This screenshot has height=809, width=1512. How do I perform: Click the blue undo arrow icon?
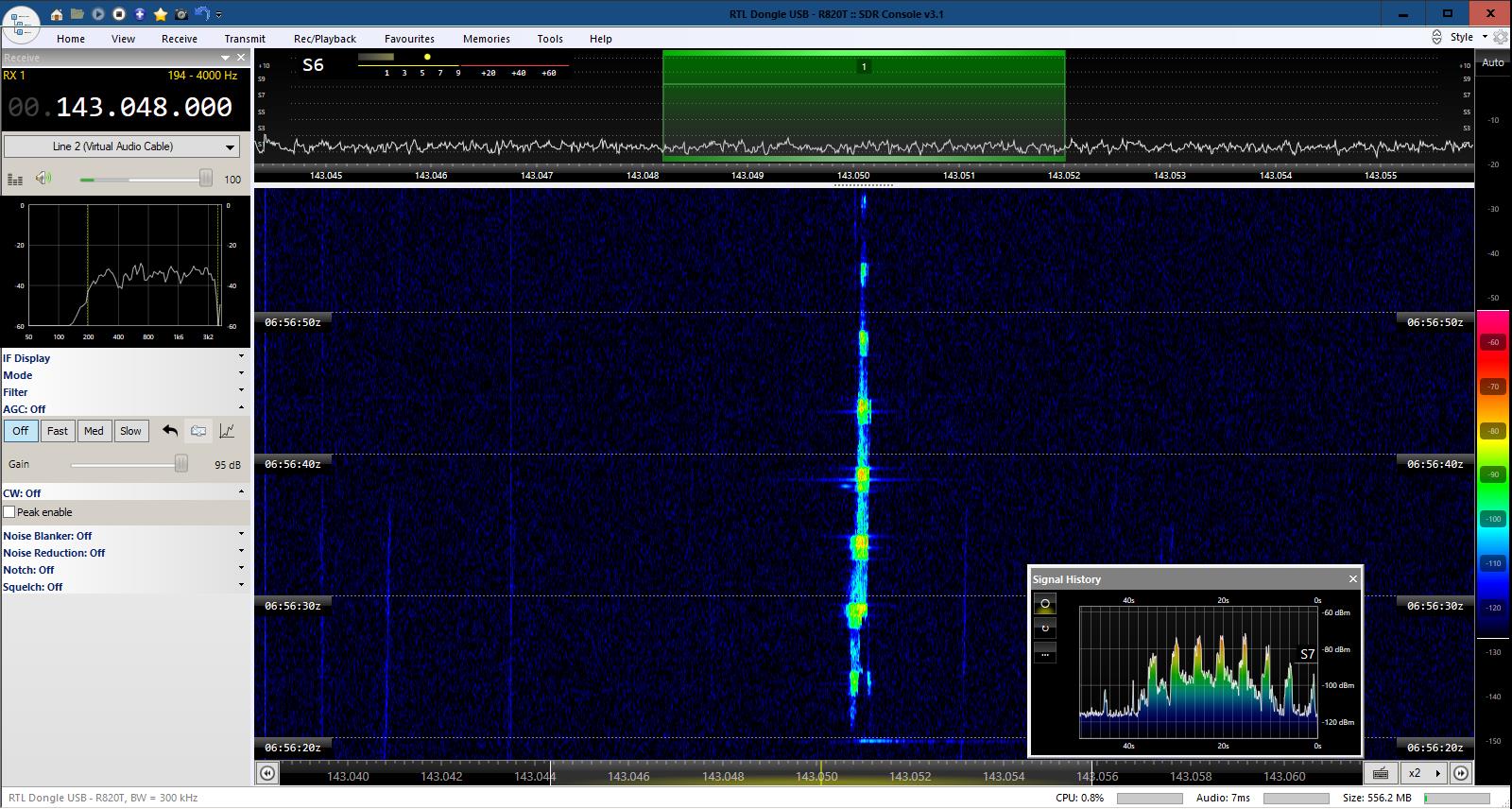[202, 14]
